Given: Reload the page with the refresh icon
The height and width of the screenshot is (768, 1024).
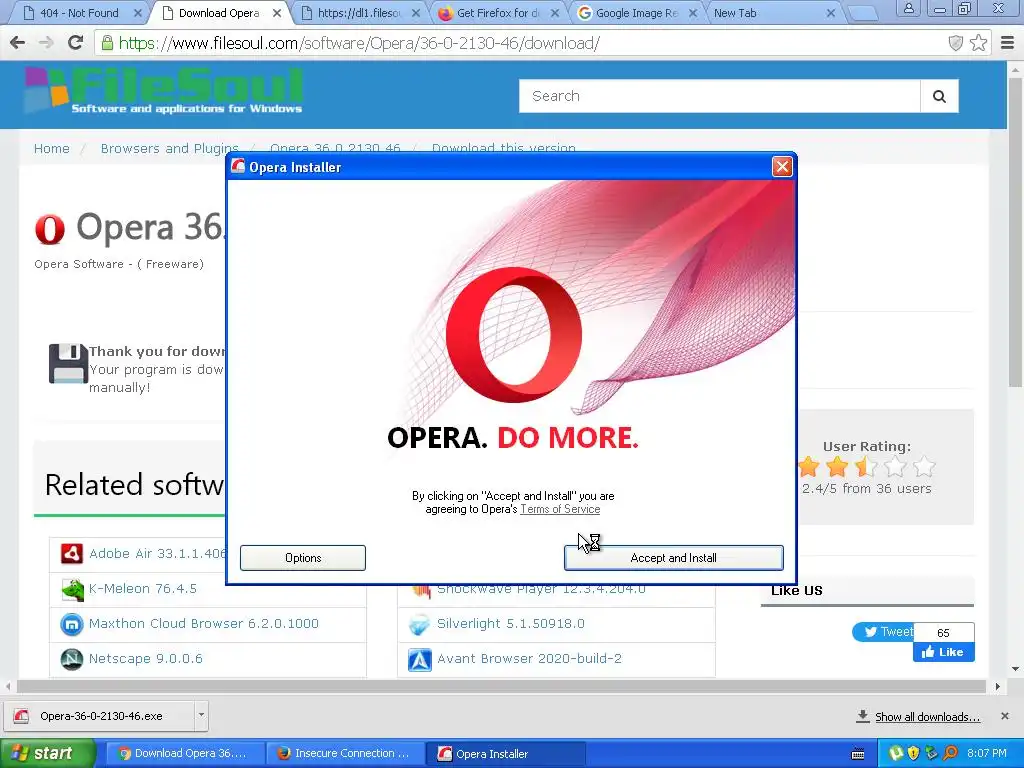Looking at the screenshot, I should 76,43.
